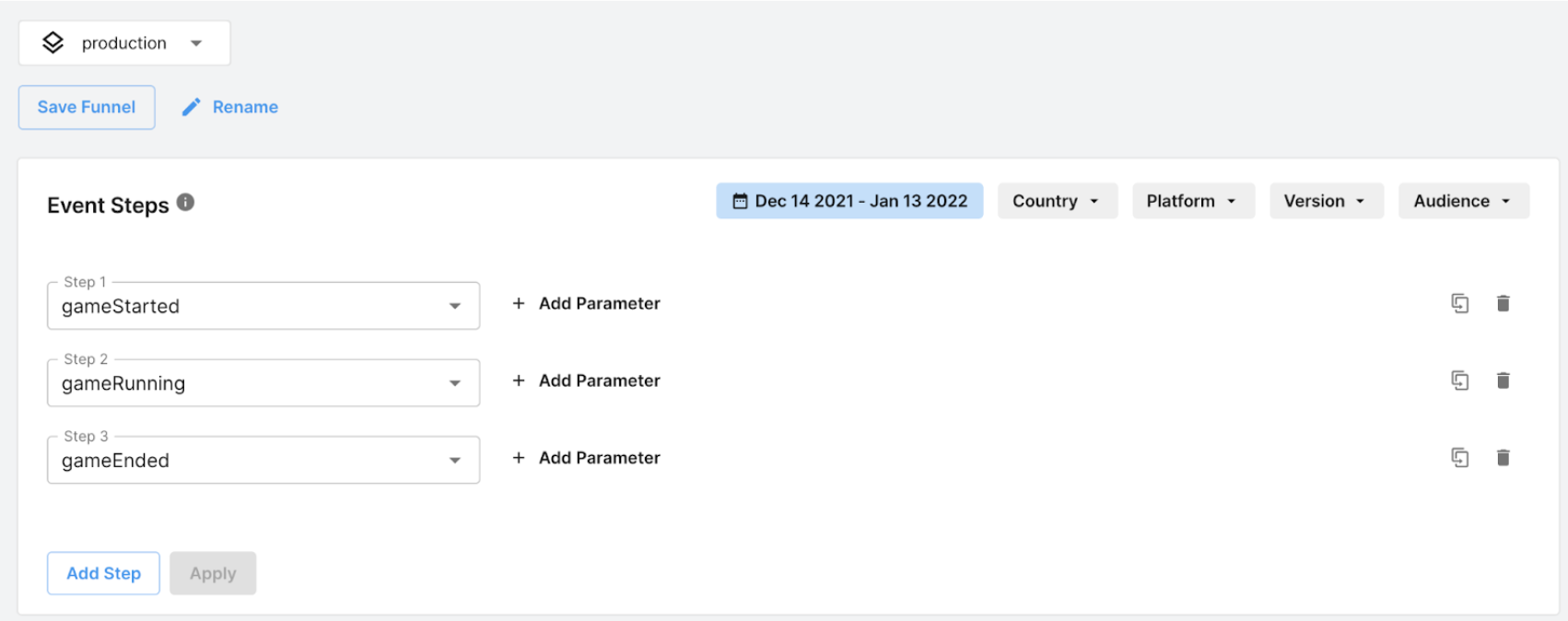1568x621 pixels.
Task: Click the Event Steps info icon
Action: click(185, 203)
